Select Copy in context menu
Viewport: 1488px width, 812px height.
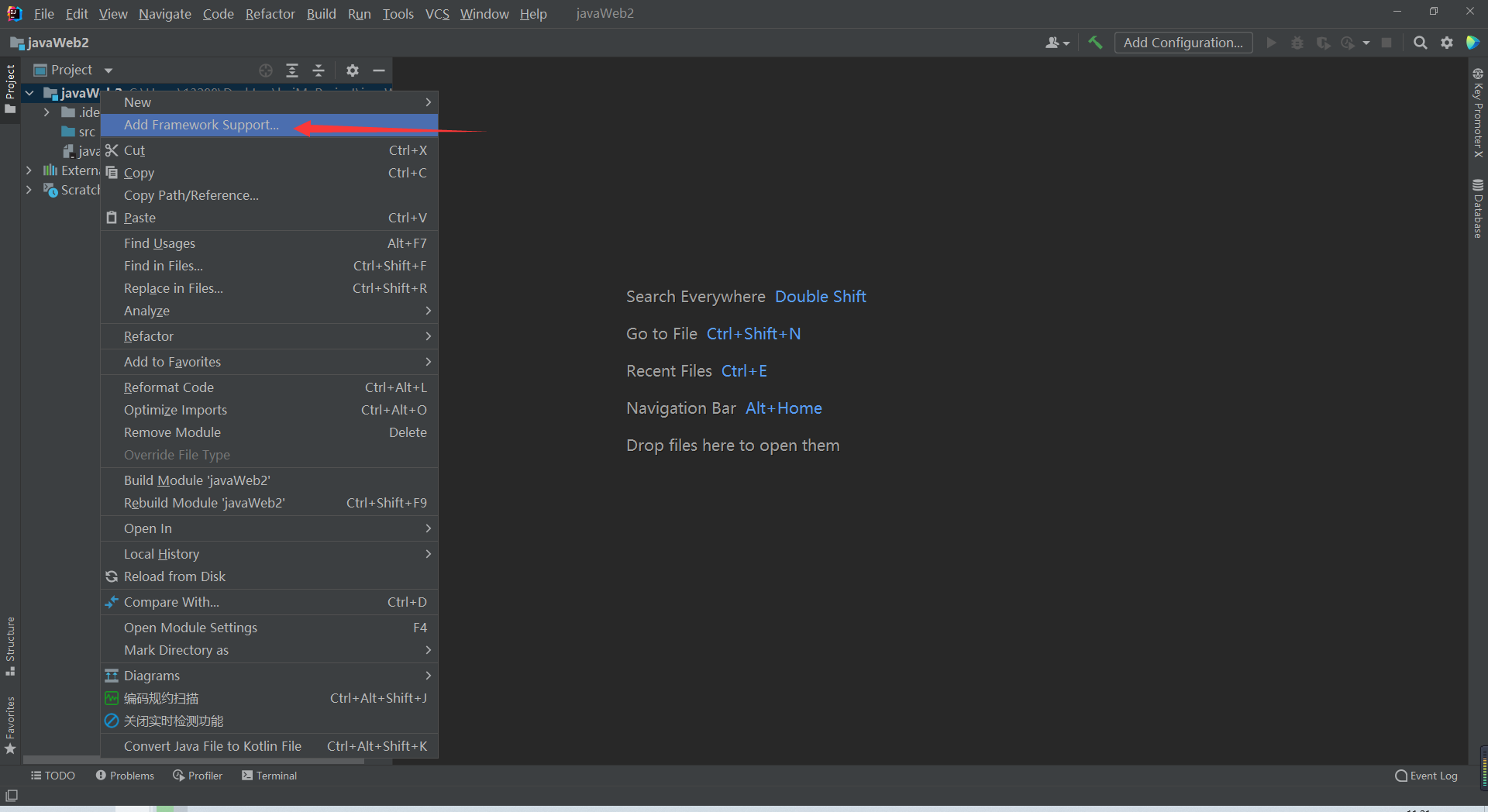click(270, 173)
